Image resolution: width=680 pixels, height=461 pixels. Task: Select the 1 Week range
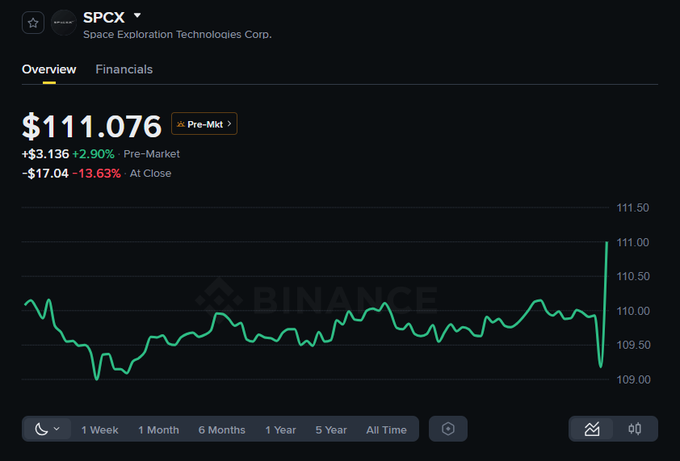click(100, 430)
